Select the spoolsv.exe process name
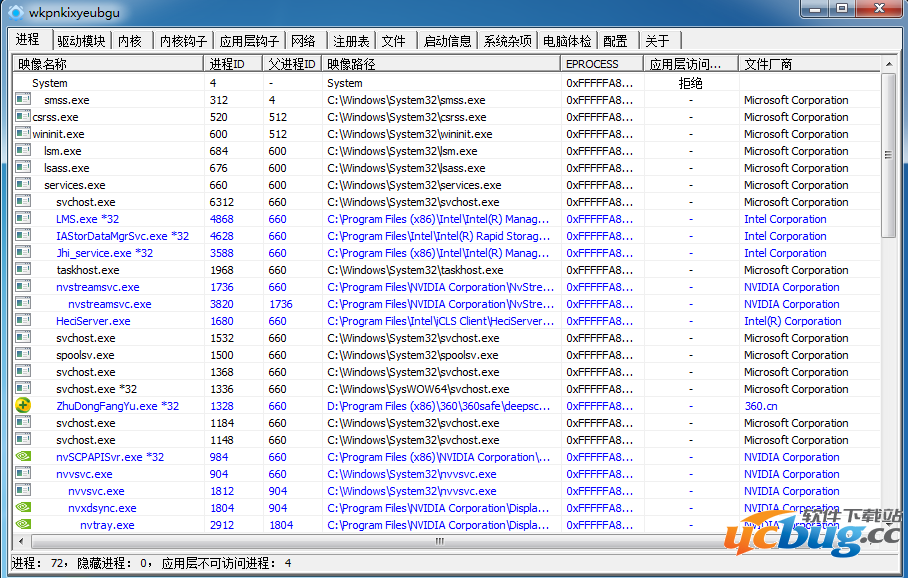908x578 pixels. 85,355
